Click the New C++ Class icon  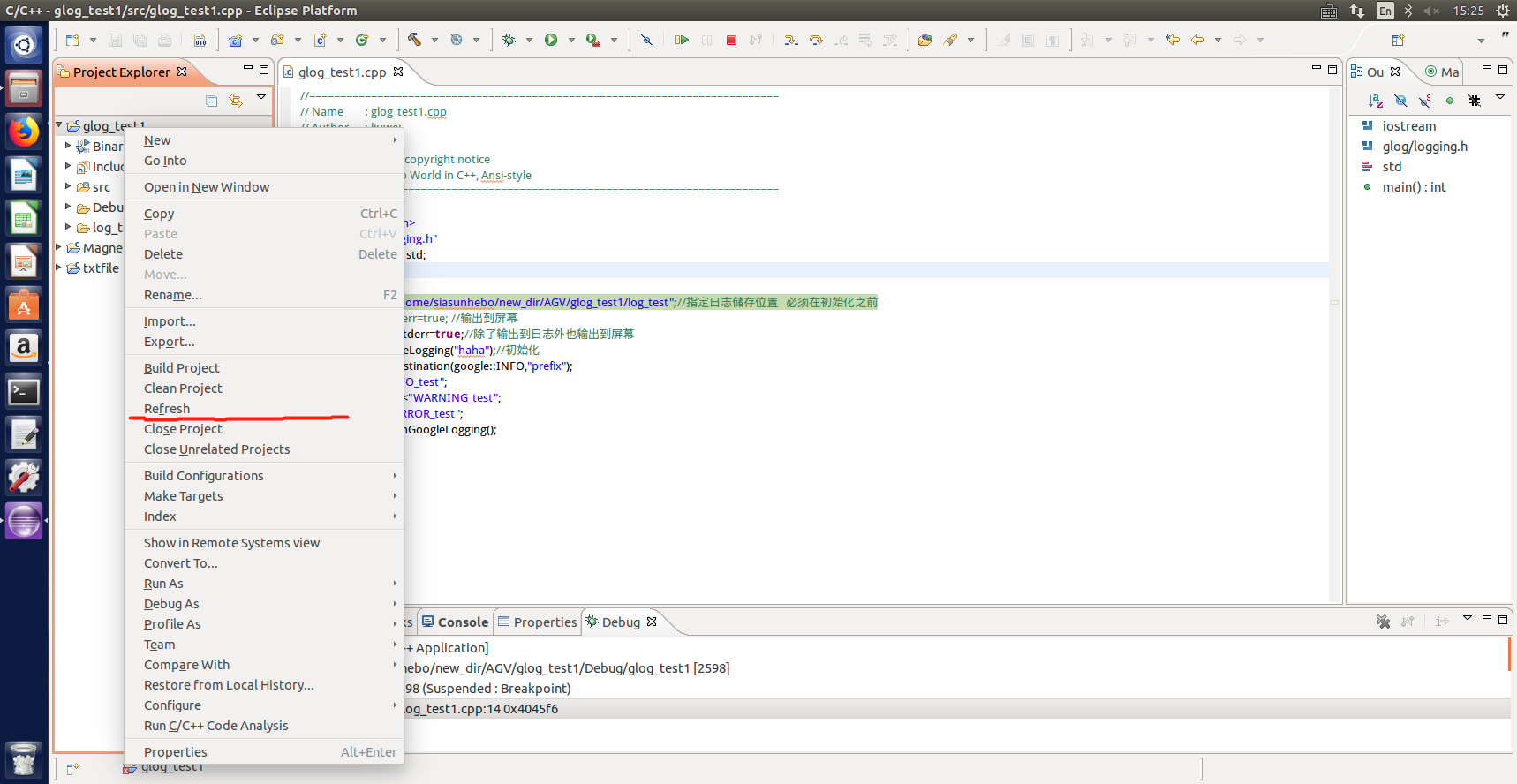point(362,40)
